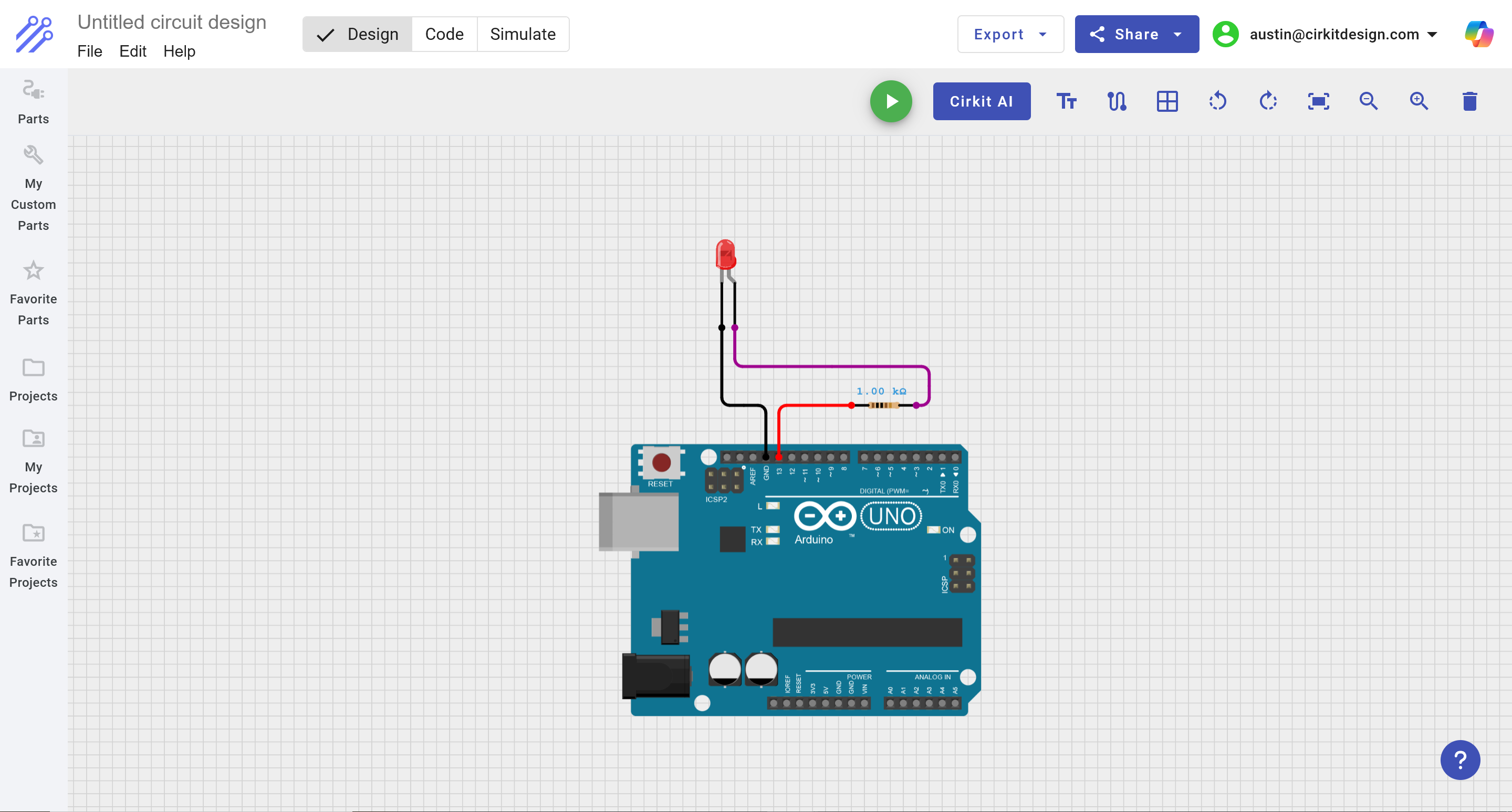Open the Projects panel
Viewport: 1512px width, 812px height.
34,380
